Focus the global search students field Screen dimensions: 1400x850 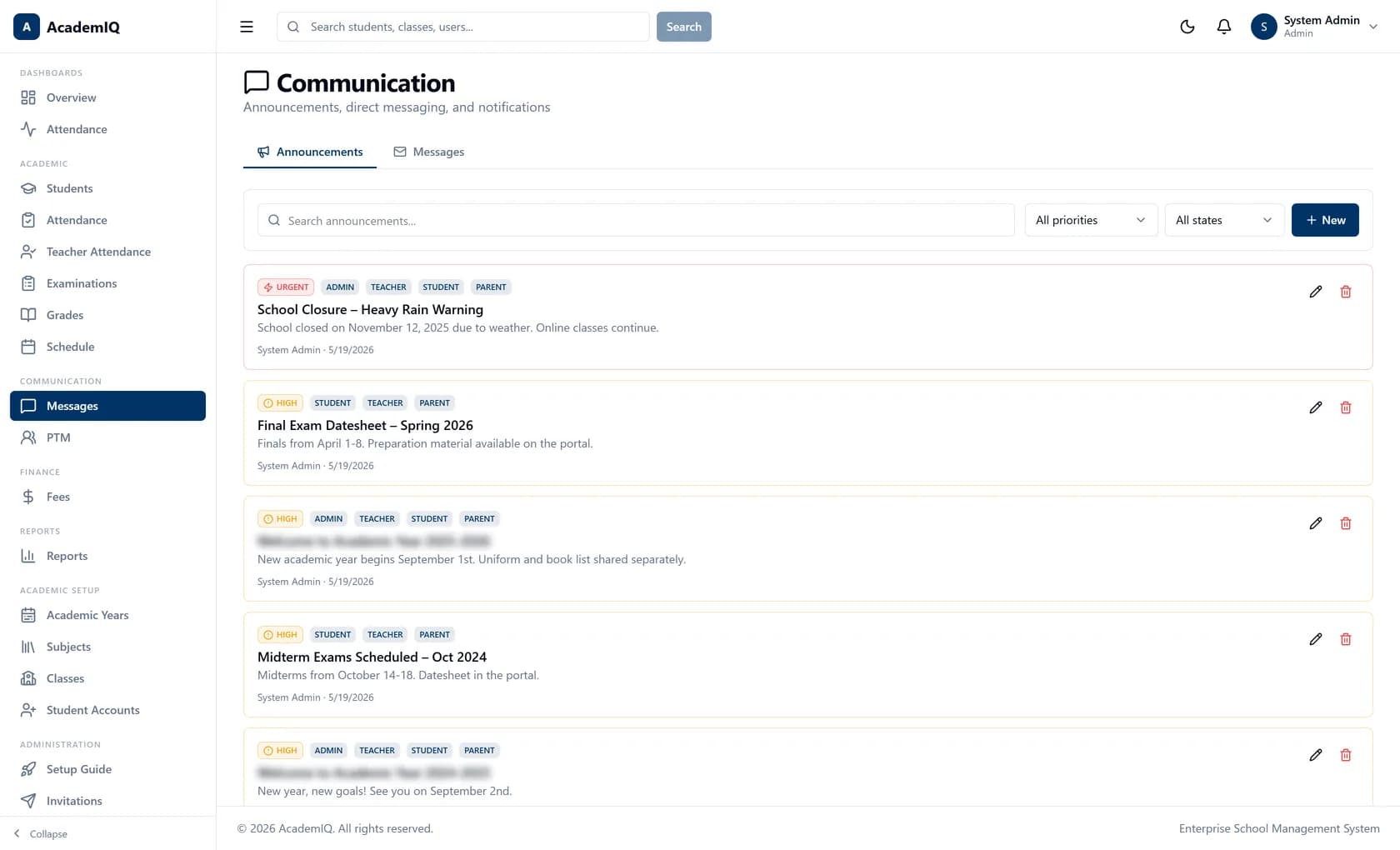pyautogui.click(x=463, y=27)
